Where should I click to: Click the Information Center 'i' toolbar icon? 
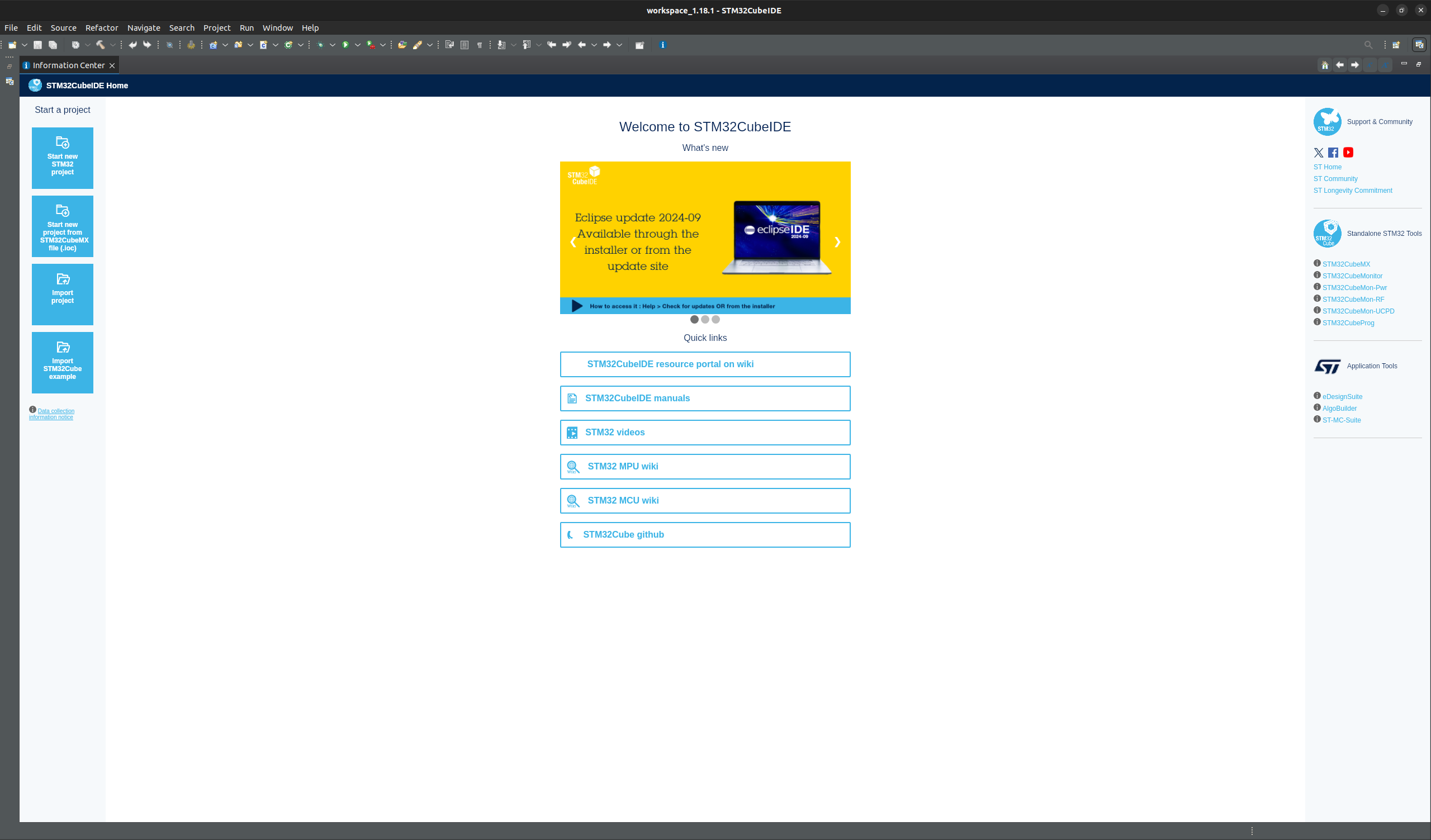(x=663, y=45)
